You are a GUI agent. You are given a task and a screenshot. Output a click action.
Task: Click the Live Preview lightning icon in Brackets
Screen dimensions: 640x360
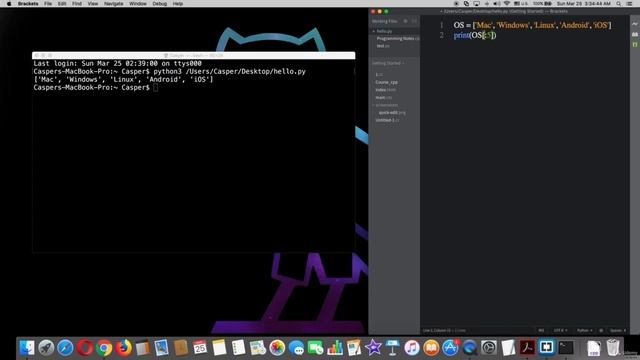click(635, 24)
